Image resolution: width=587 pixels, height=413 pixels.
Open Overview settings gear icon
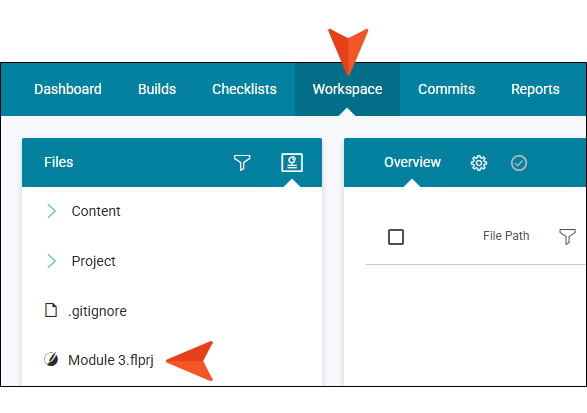[479, 163]
